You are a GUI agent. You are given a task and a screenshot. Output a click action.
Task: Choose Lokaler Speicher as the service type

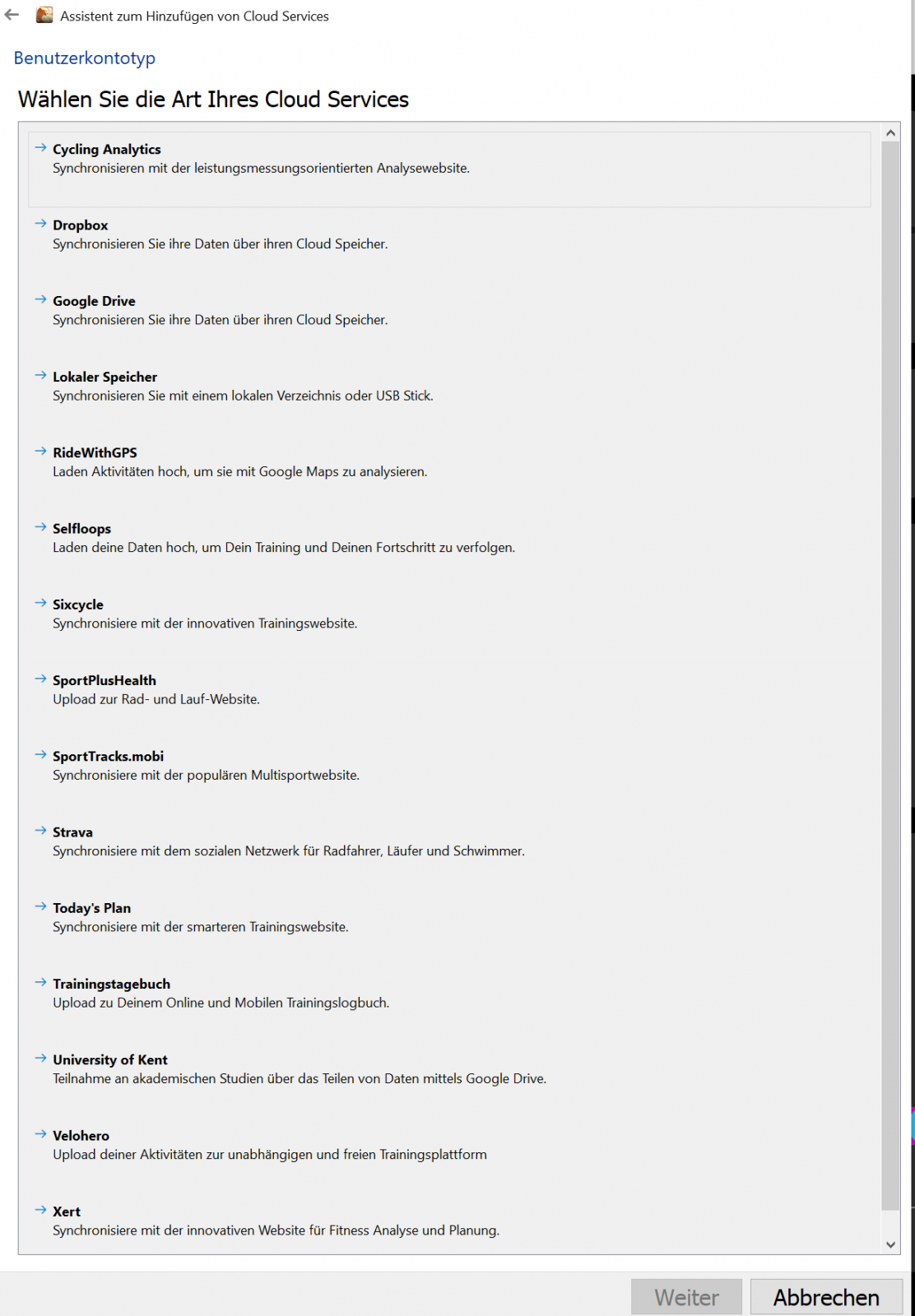click(x=105, y=378)
